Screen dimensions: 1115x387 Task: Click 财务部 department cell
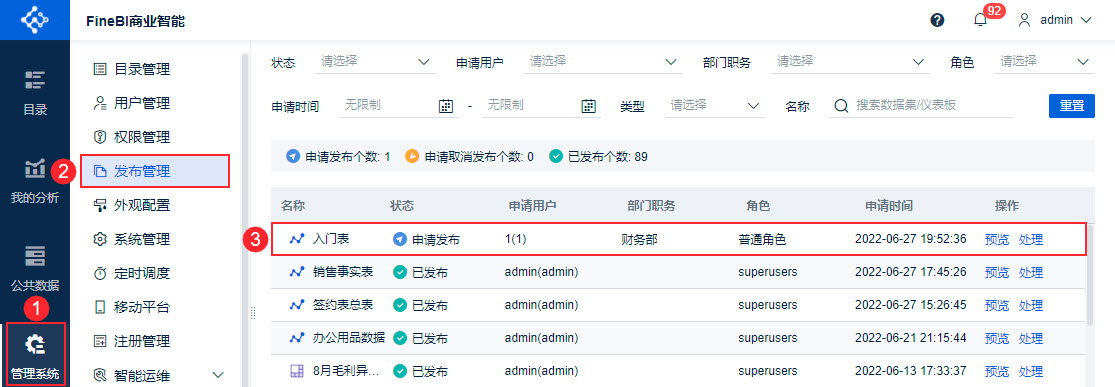(x=639, y=240)
